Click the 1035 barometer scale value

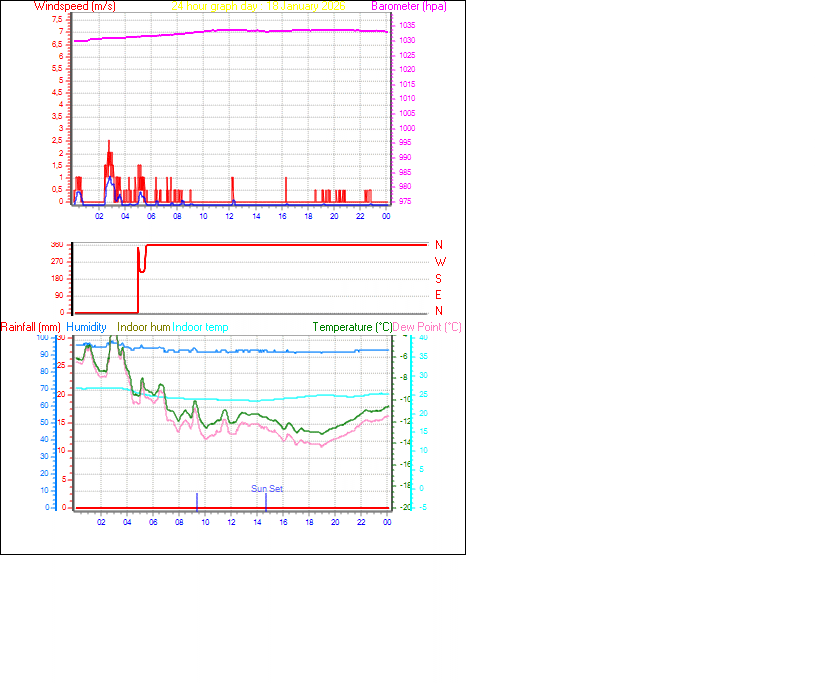tap(407, 25)
